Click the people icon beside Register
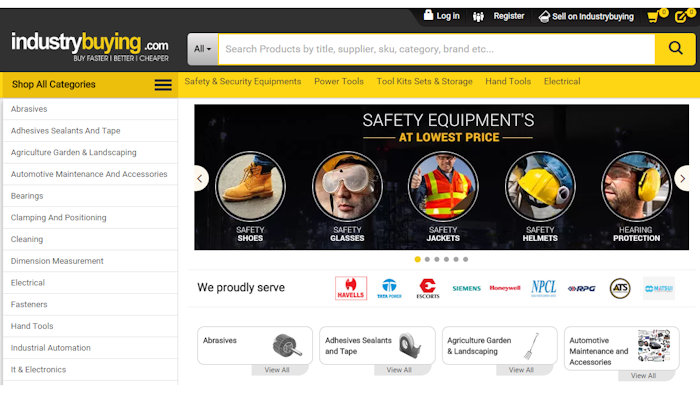 coord(478,17)
